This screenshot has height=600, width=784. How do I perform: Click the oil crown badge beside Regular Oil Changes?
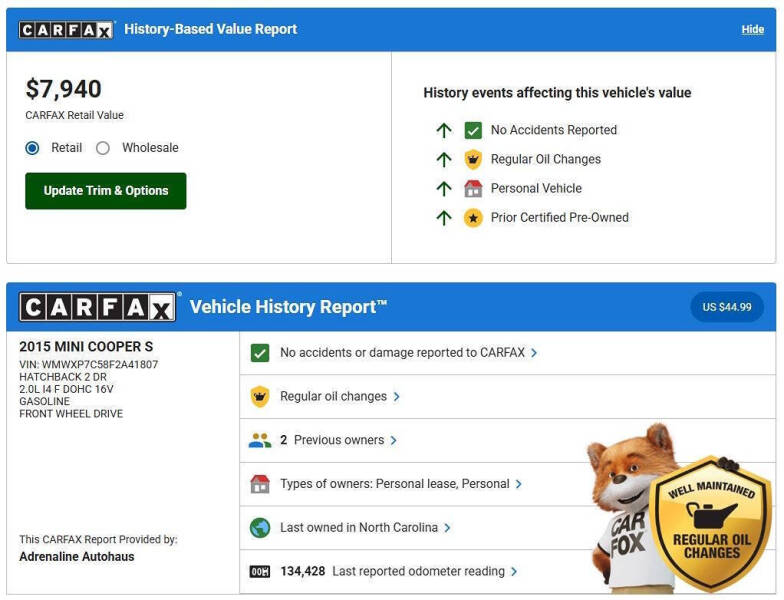click(x=473, y=159)
